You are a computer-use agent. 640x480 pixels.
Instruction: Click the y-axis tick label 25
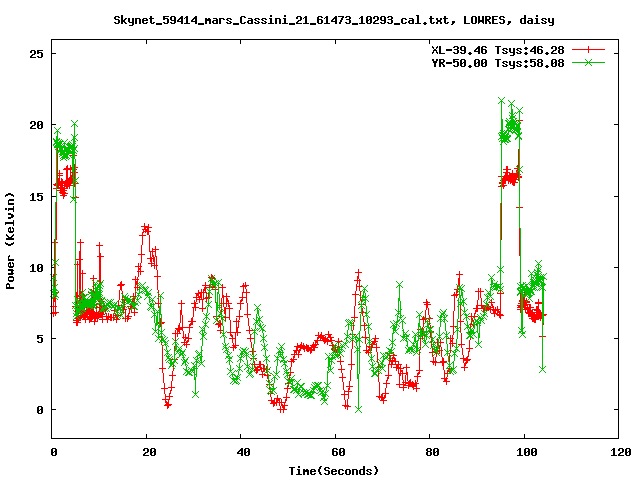(x=36, y=54)
